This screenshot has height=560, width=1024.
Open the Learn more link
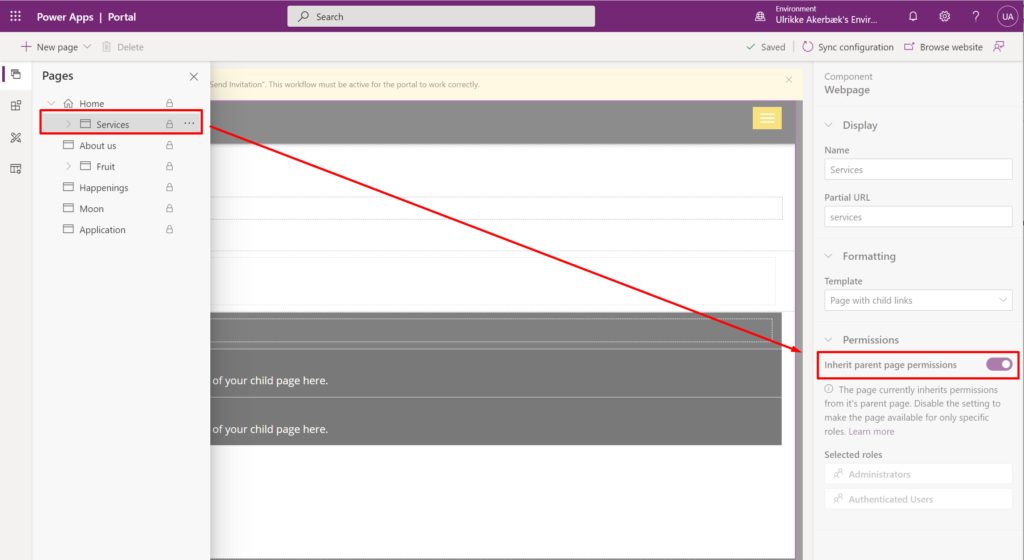pos(871,431)
